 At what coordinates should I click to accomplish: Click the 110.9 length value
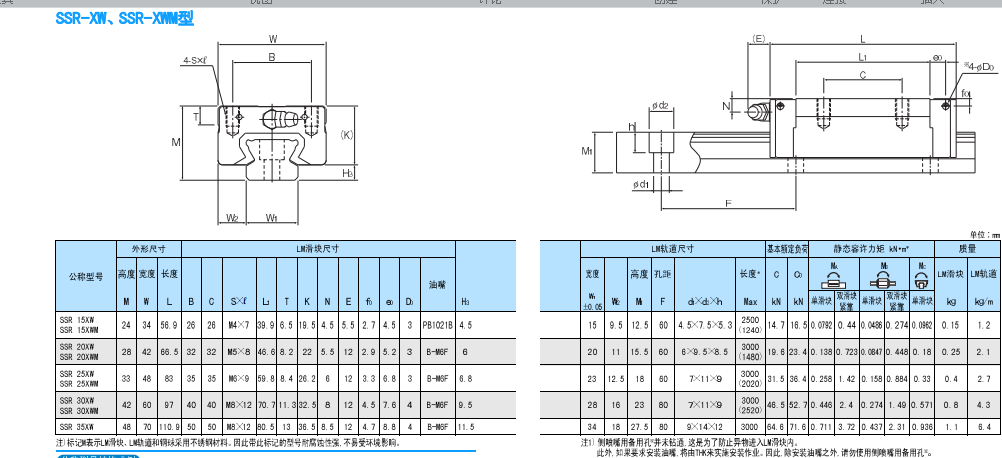(x=170, y=426)
